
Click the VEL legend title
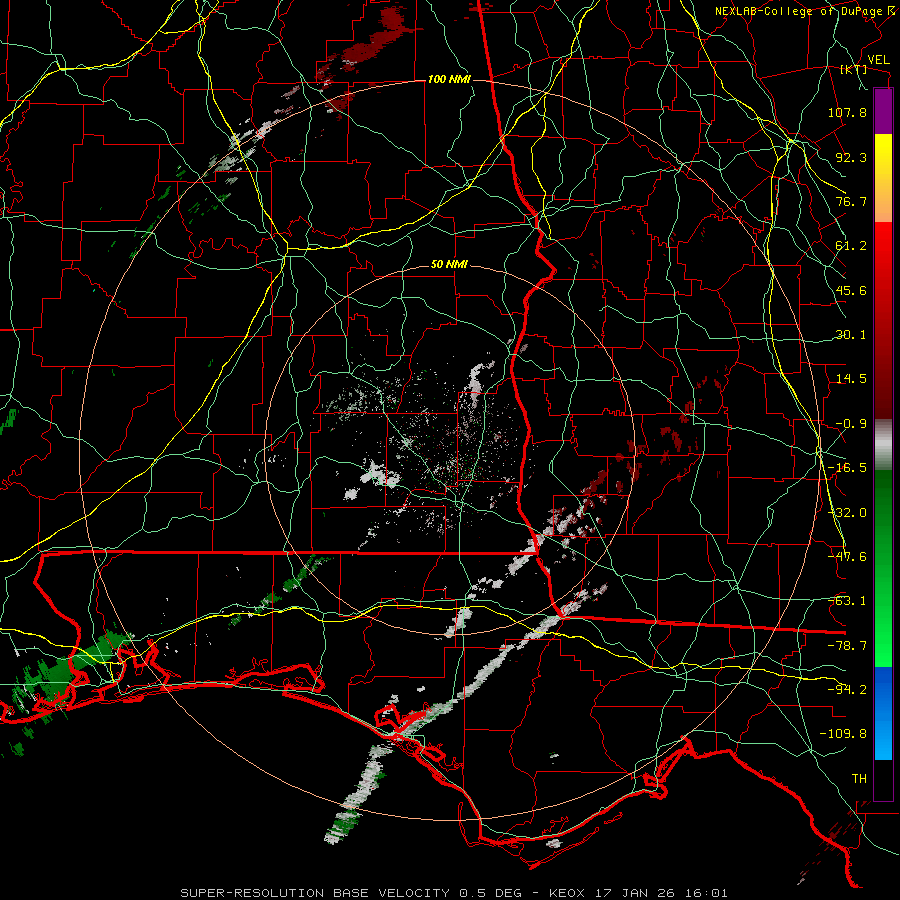[x=878, y=60]
